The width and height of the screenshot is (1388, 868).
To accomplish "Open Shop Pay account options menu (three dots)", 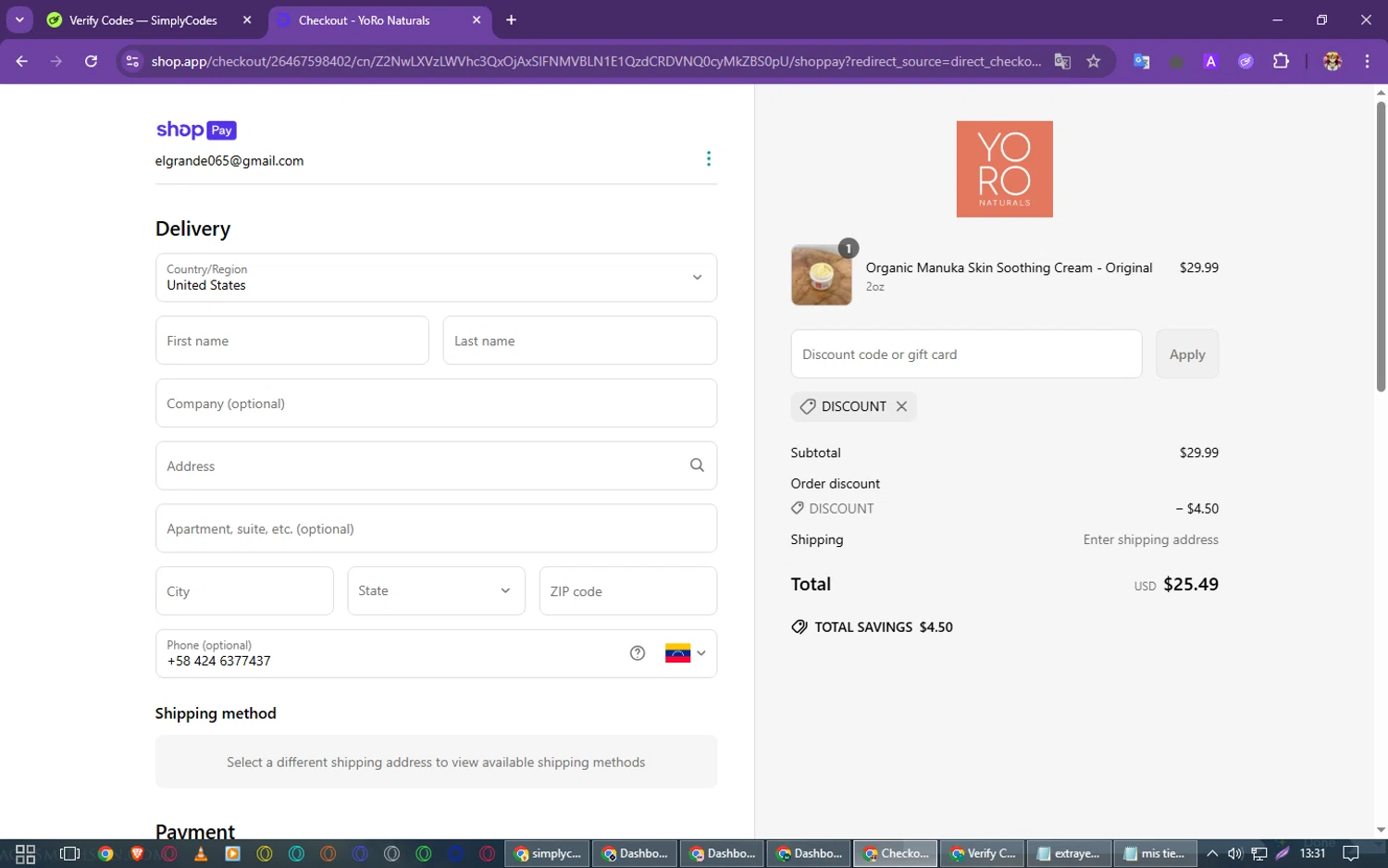I will (709, 159).
